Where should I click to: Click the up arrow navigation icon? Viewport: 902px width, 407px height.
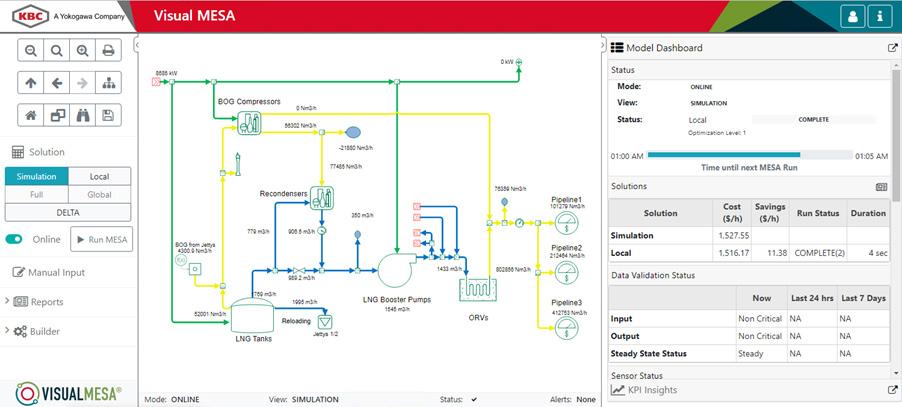[31, 83]
